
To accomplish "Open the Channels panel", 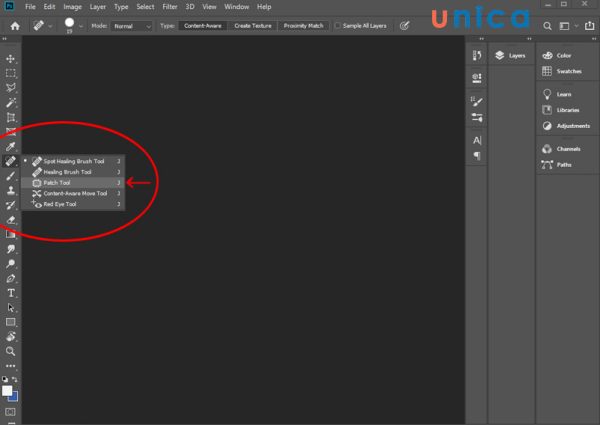I will (561, 149).
